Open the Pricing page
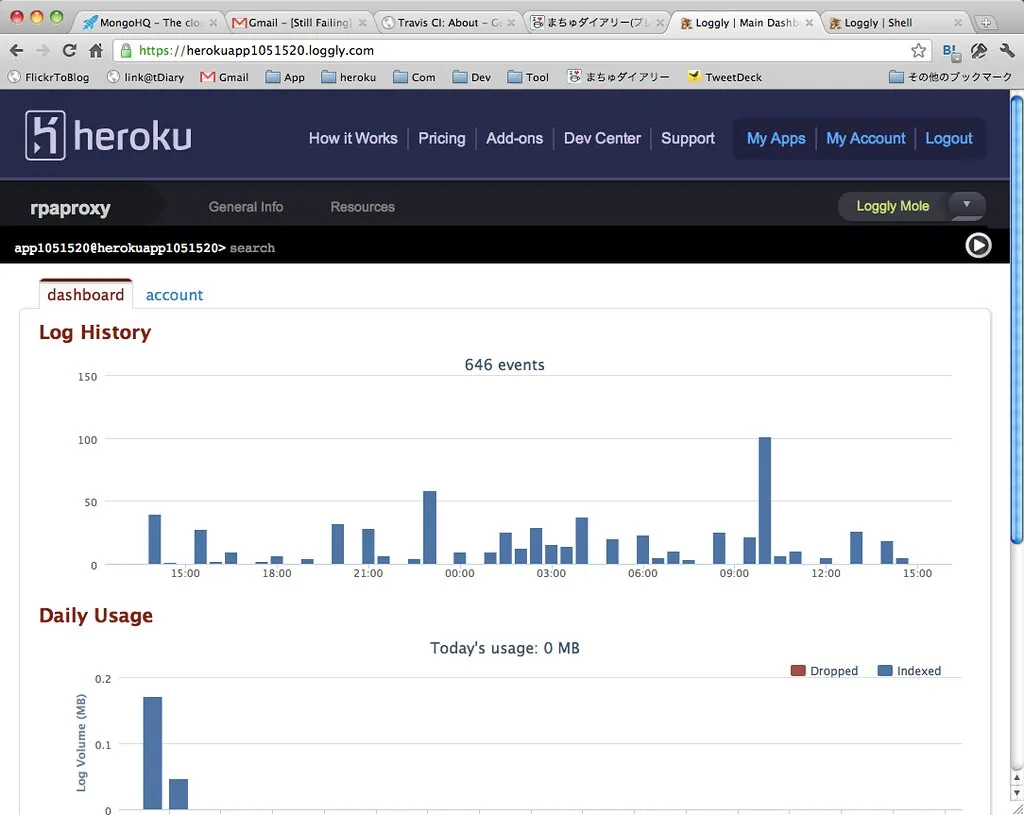This screenshot has width=1024, height=815. 441,138
